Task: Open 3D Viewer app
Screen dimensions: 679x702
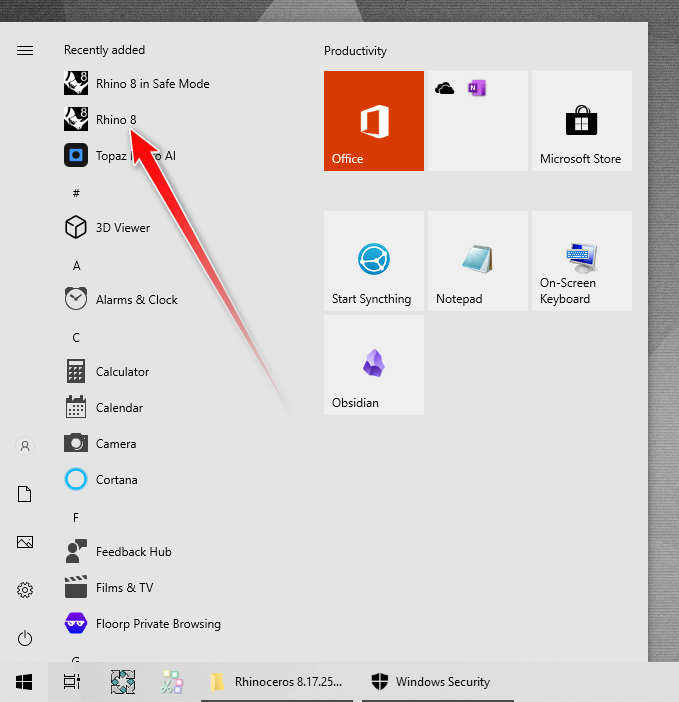Action: 122,228
